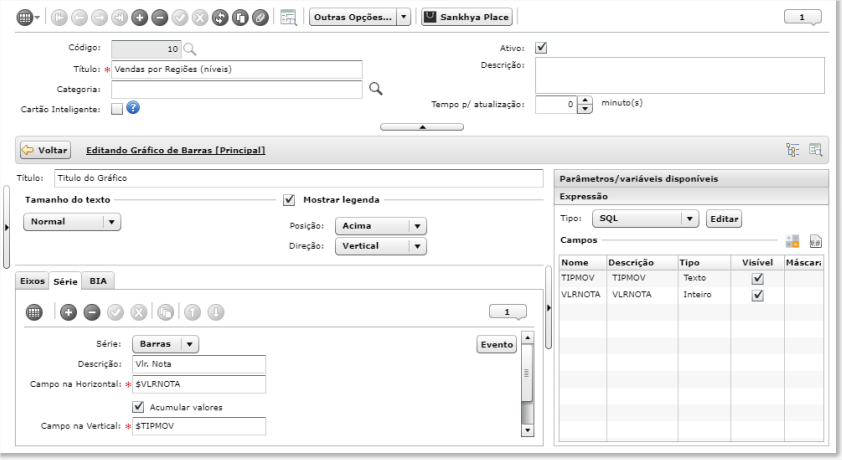The height and width of the screenshot is (460, 842).
Task: Toggle the Visível checkbox for TIPMOV
Action: [x=758, y=278]
